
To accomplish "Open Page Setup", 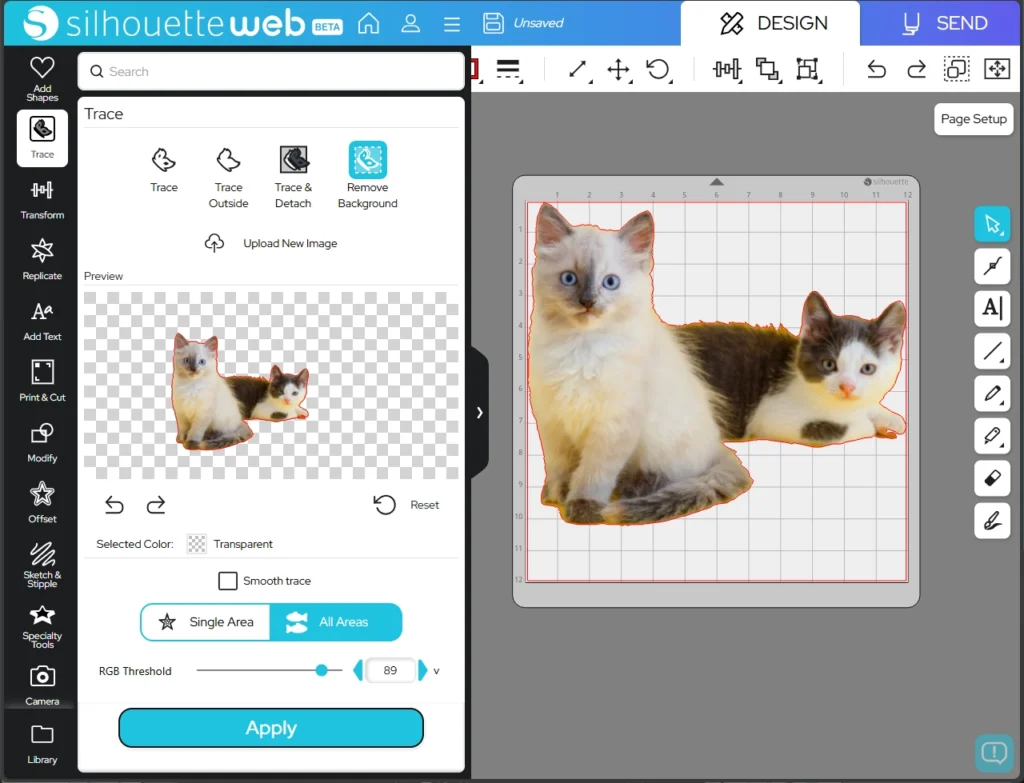I will tap(973, 119).
